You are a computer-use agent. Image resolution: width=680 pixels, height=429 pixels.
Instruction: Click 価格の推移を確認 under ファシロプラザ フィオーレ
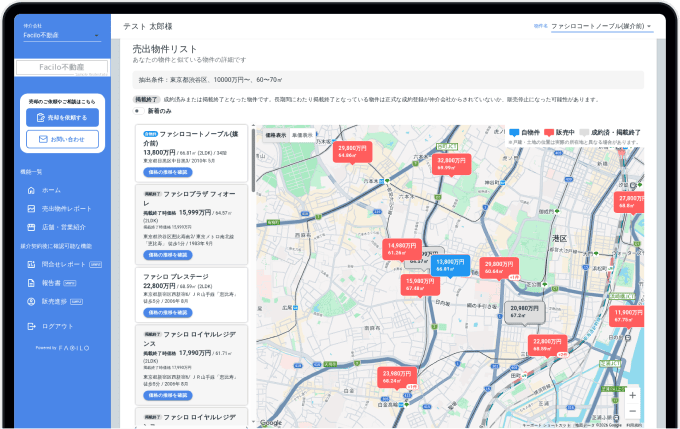(x=168, y=255)
